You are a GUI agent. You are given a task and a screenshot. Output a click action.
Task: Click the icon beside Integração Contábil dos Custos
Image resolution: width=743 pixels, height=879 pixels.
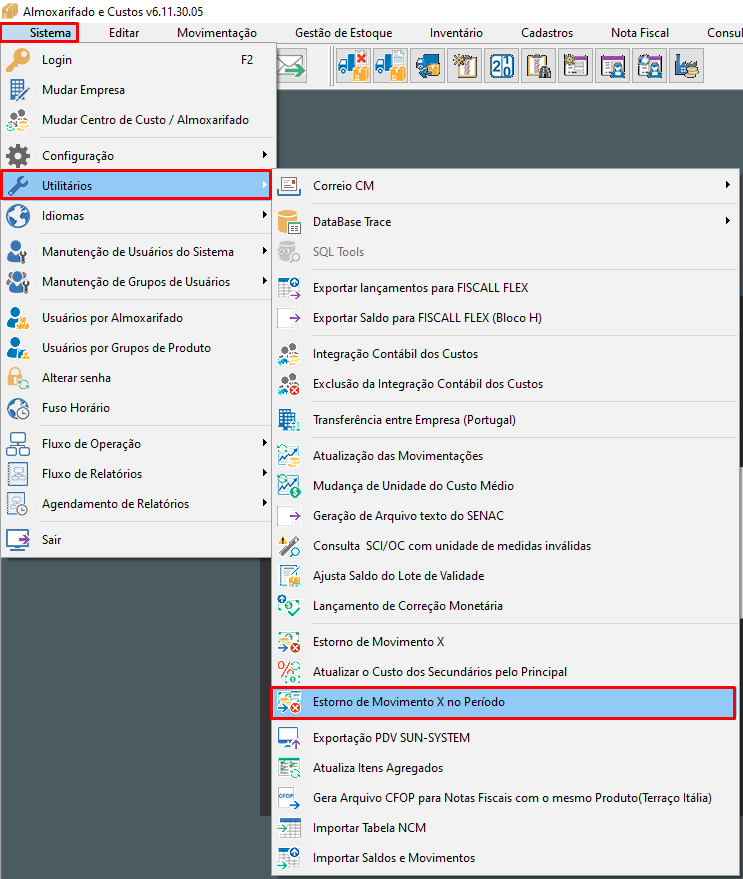pos(289,354)
